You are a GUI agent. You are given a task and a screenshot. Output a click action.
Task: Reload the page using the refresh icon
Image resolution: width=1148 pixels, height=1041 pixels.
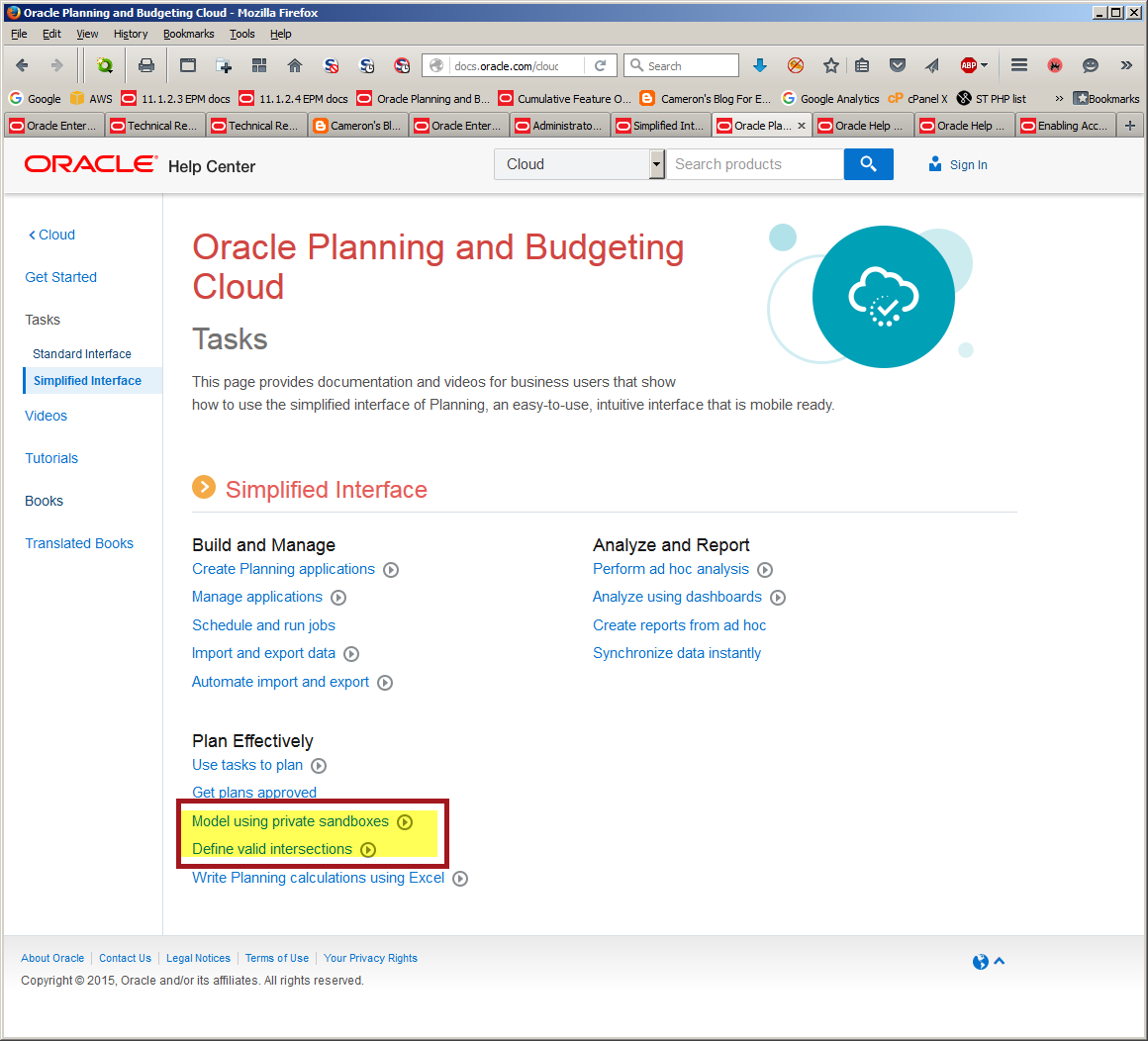click(601, 66)
